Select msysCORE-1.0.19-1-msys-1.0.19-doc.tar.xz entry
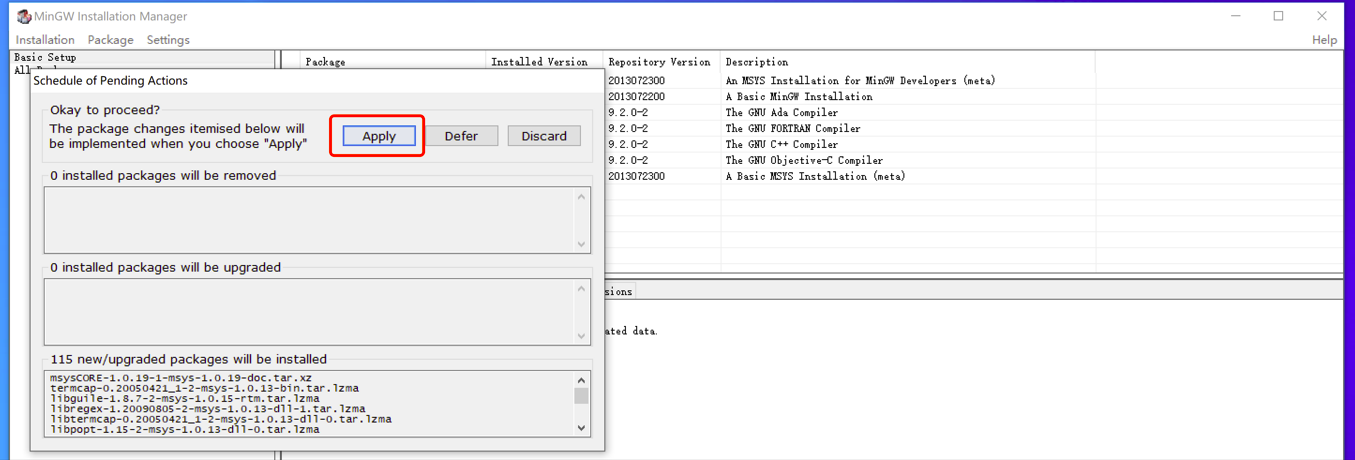Screen dimensions: 1355x460 pos(181,378)
